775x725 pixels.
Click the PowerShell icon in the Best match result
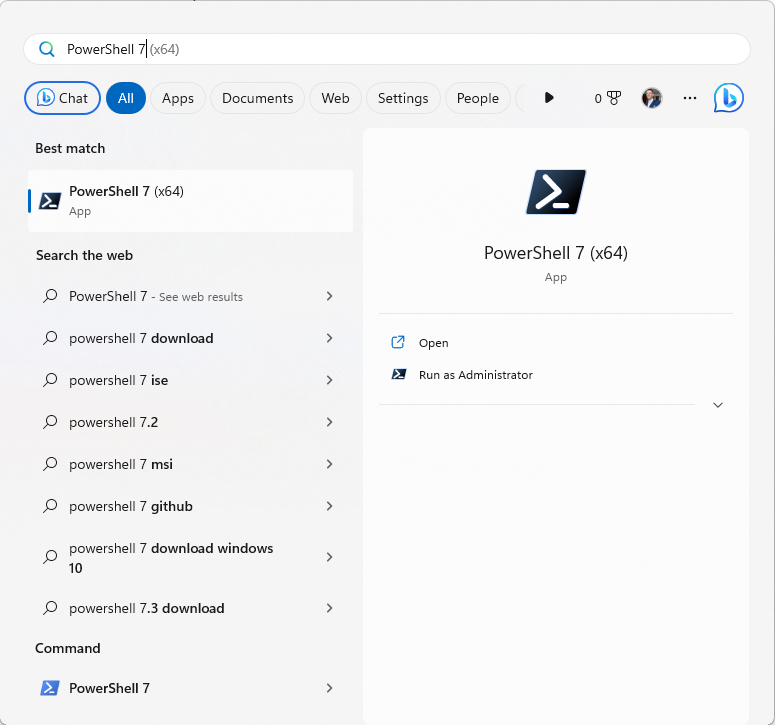click(x=50, y=201)
